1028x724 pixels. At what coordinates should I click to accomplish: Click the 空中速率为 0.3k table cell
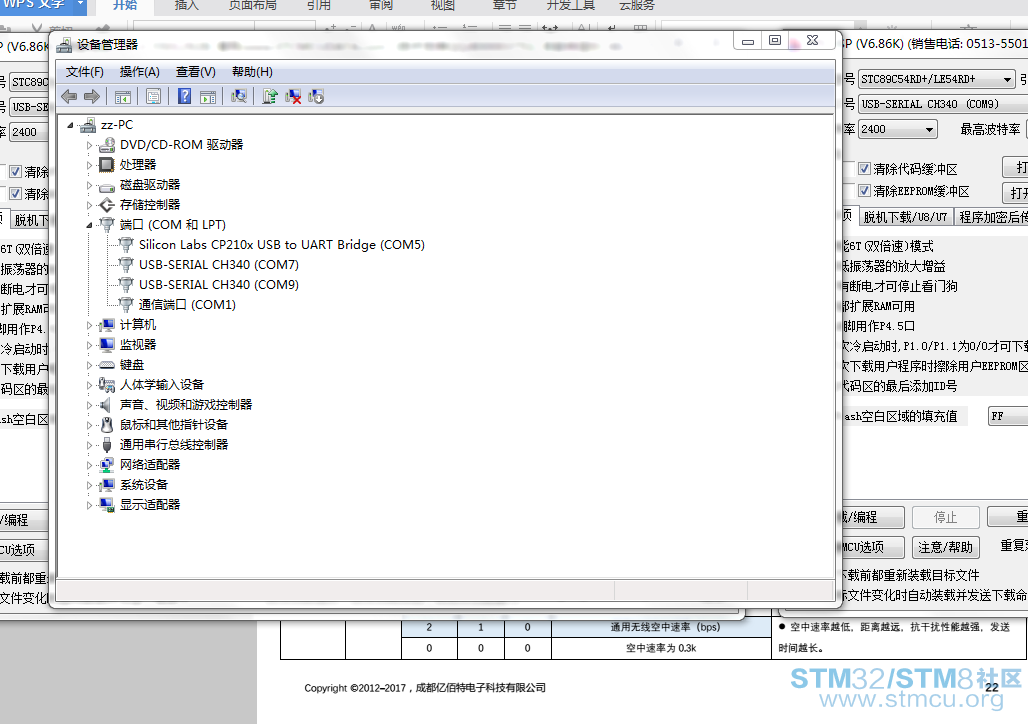(661, 648)
